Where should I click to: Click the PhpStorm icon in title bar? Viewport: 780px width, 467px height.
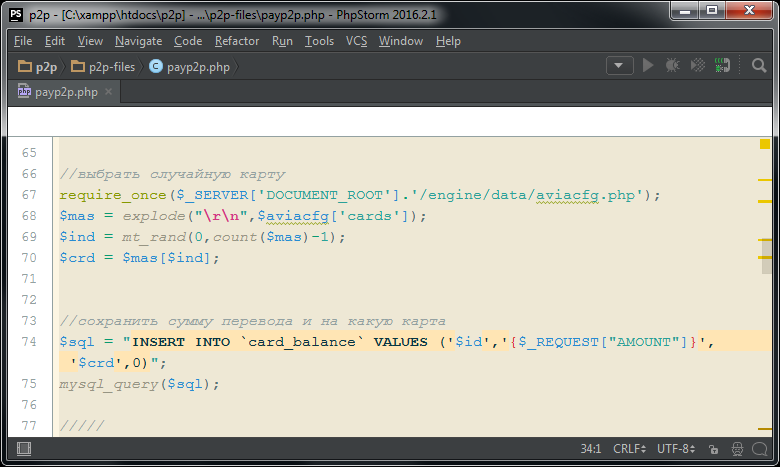16,14
